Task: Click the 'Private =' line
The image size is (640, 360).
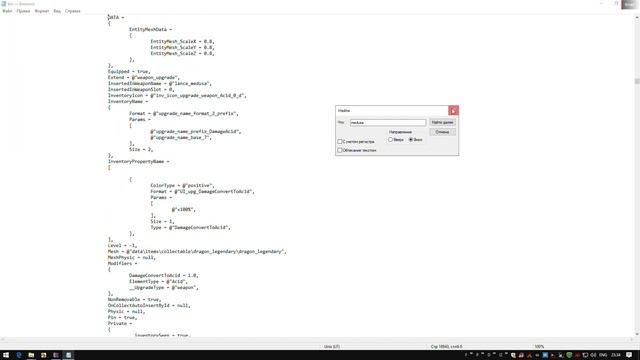Action: point(120,323)
